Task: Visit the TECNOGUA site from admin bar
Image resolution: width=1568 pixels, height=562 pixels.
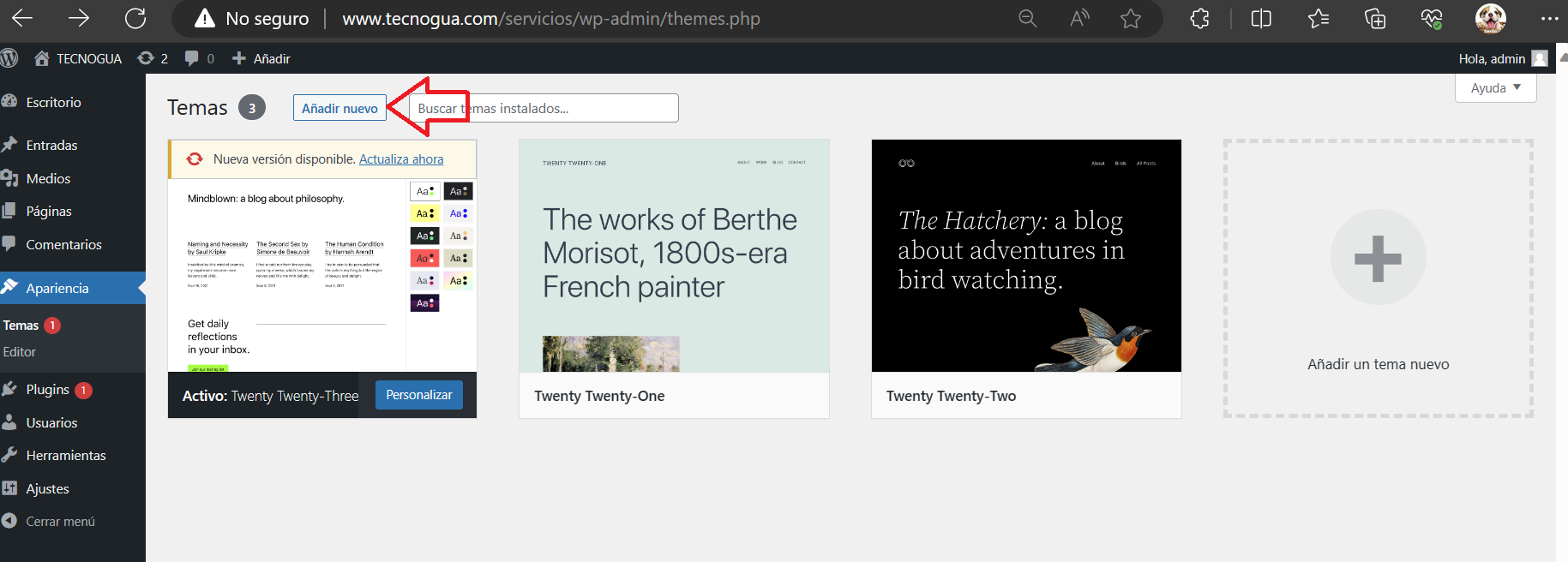Action: tap(78, 58)
